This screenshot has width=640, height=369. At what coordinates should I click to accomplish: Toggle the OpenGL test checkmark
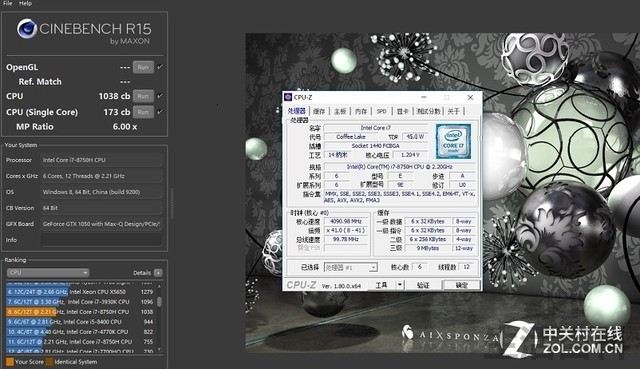click(x=160, y=67)
